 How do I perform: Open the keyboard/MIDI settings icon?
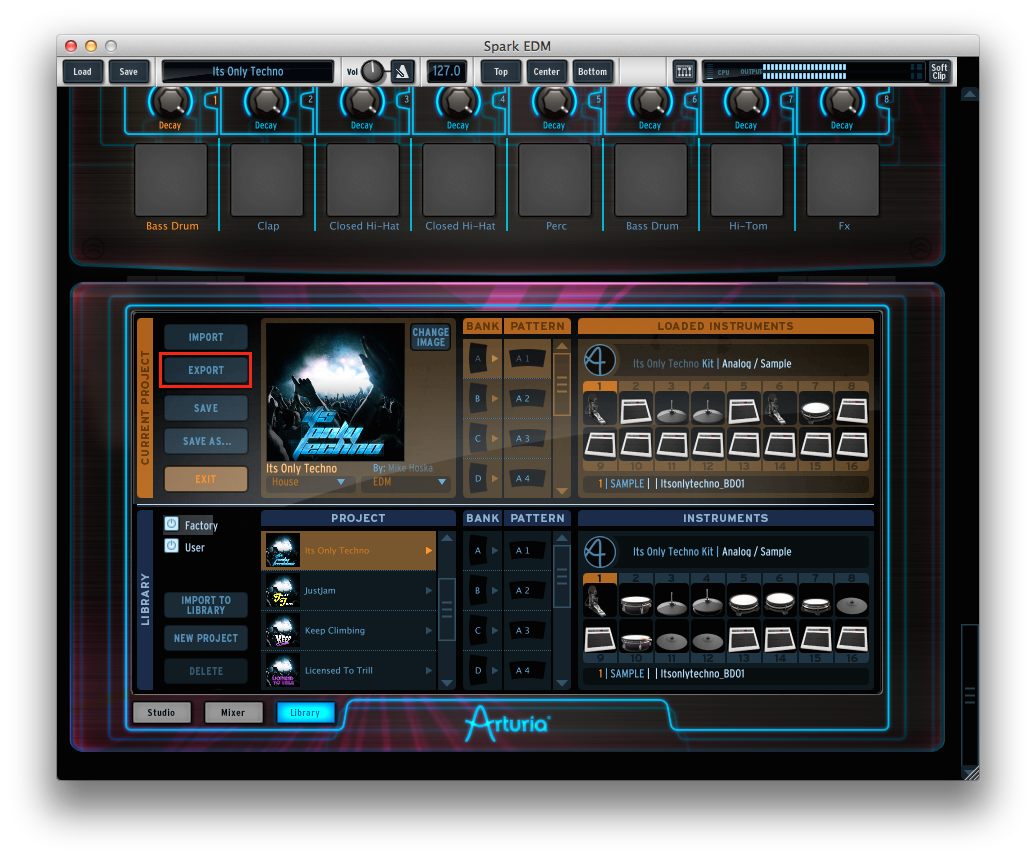click(684, 72)
